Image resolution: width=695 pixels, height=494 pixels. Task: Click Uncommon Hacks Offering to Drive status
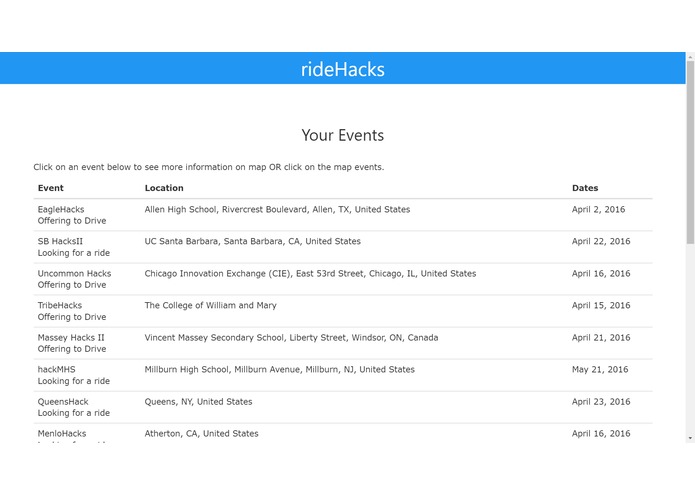(72, 285)
